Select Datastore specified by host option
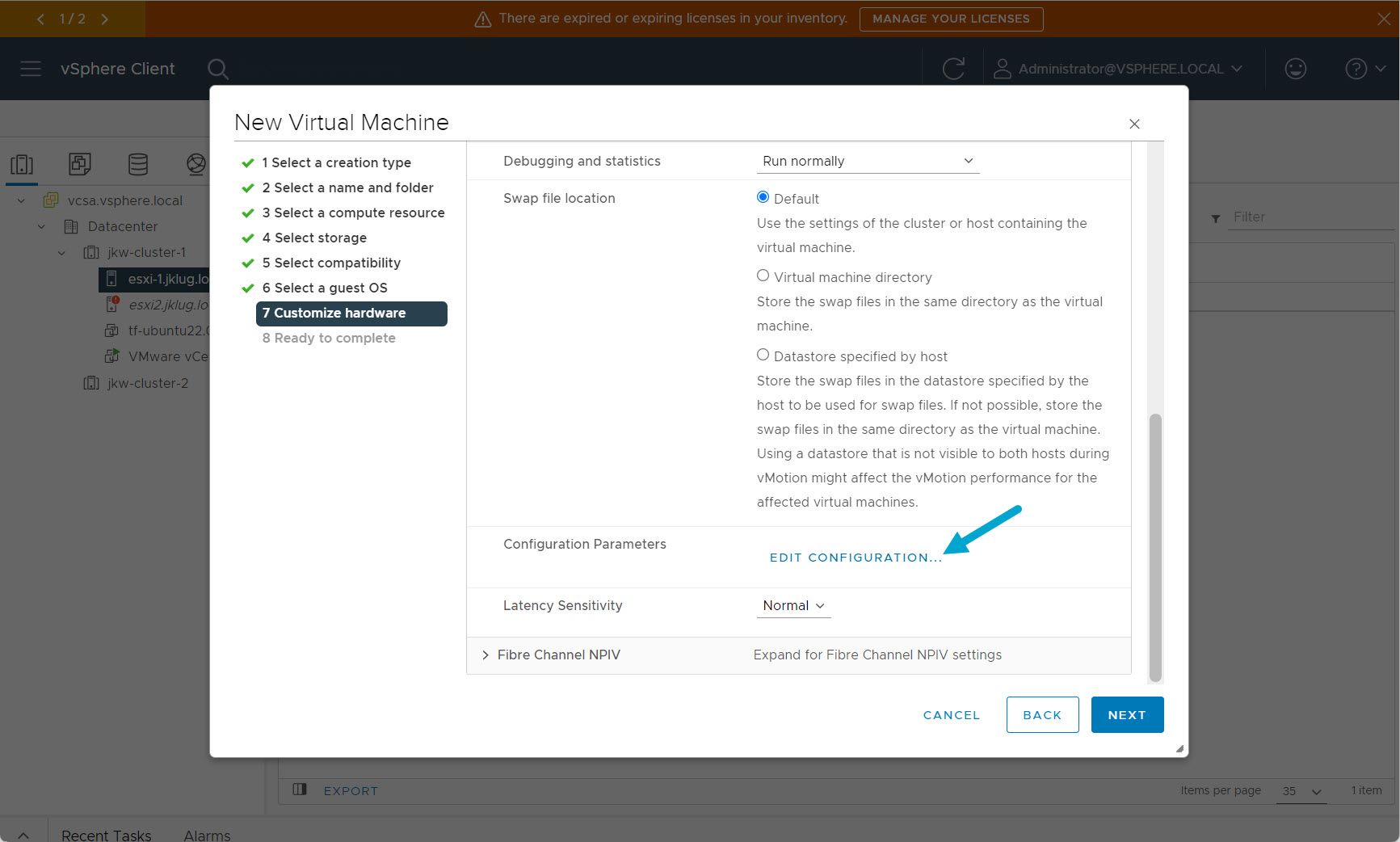 (763, 355)
